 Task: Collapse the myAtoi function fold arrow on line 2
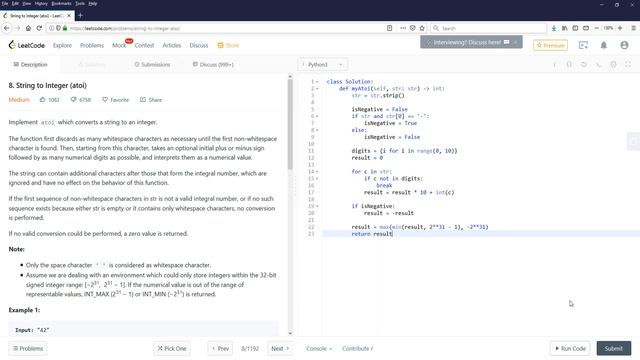point(317,89)
